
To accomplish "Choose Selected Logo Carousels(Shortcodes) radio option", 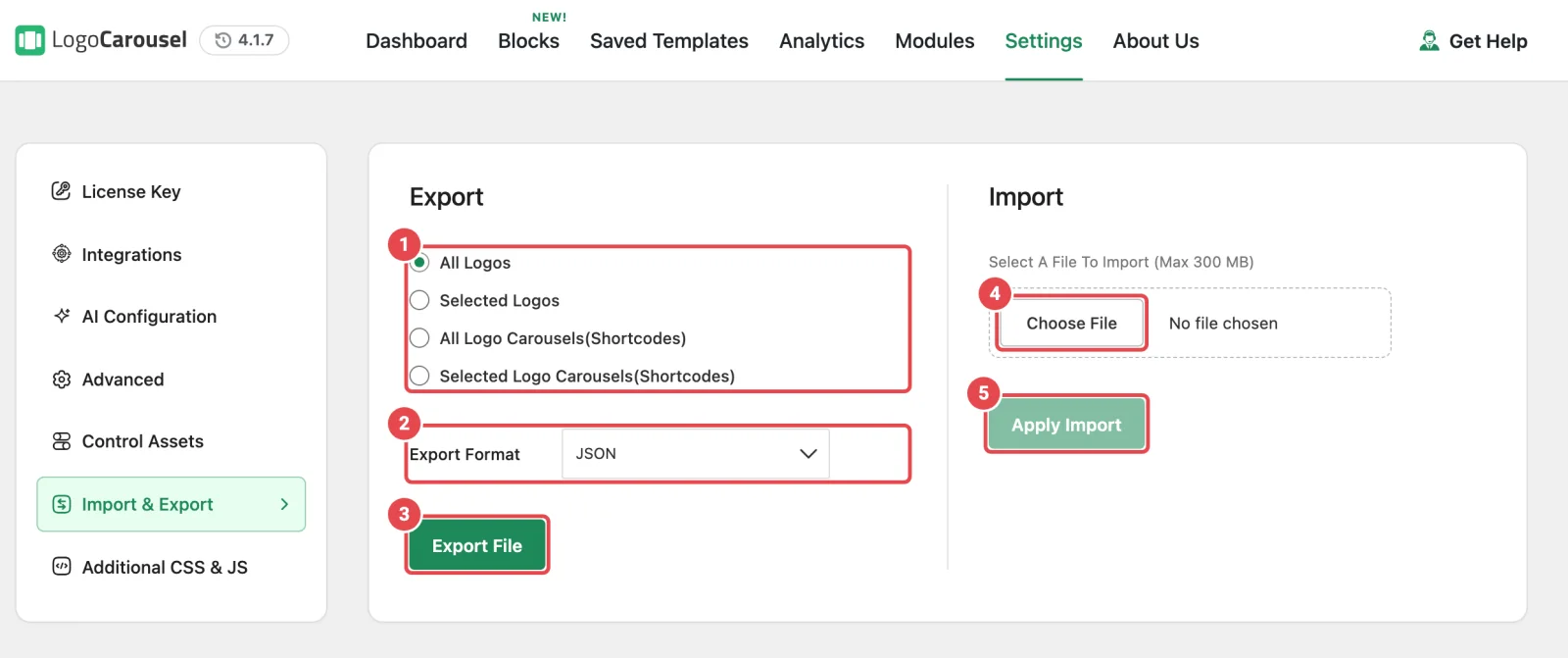I will pos(419,376).
